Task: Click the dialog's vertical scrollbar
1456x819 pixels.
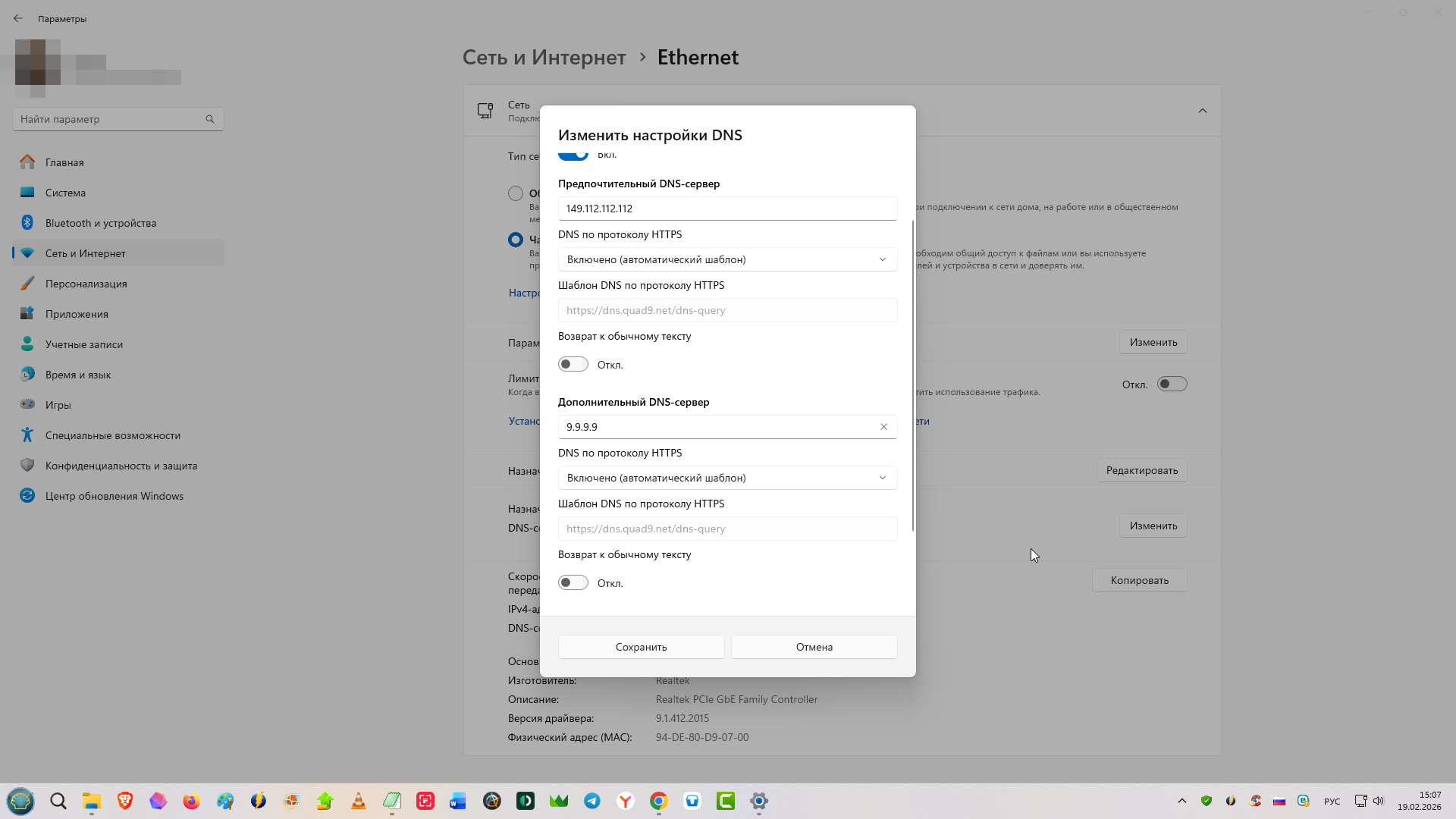Action: [x=912, y=375]
